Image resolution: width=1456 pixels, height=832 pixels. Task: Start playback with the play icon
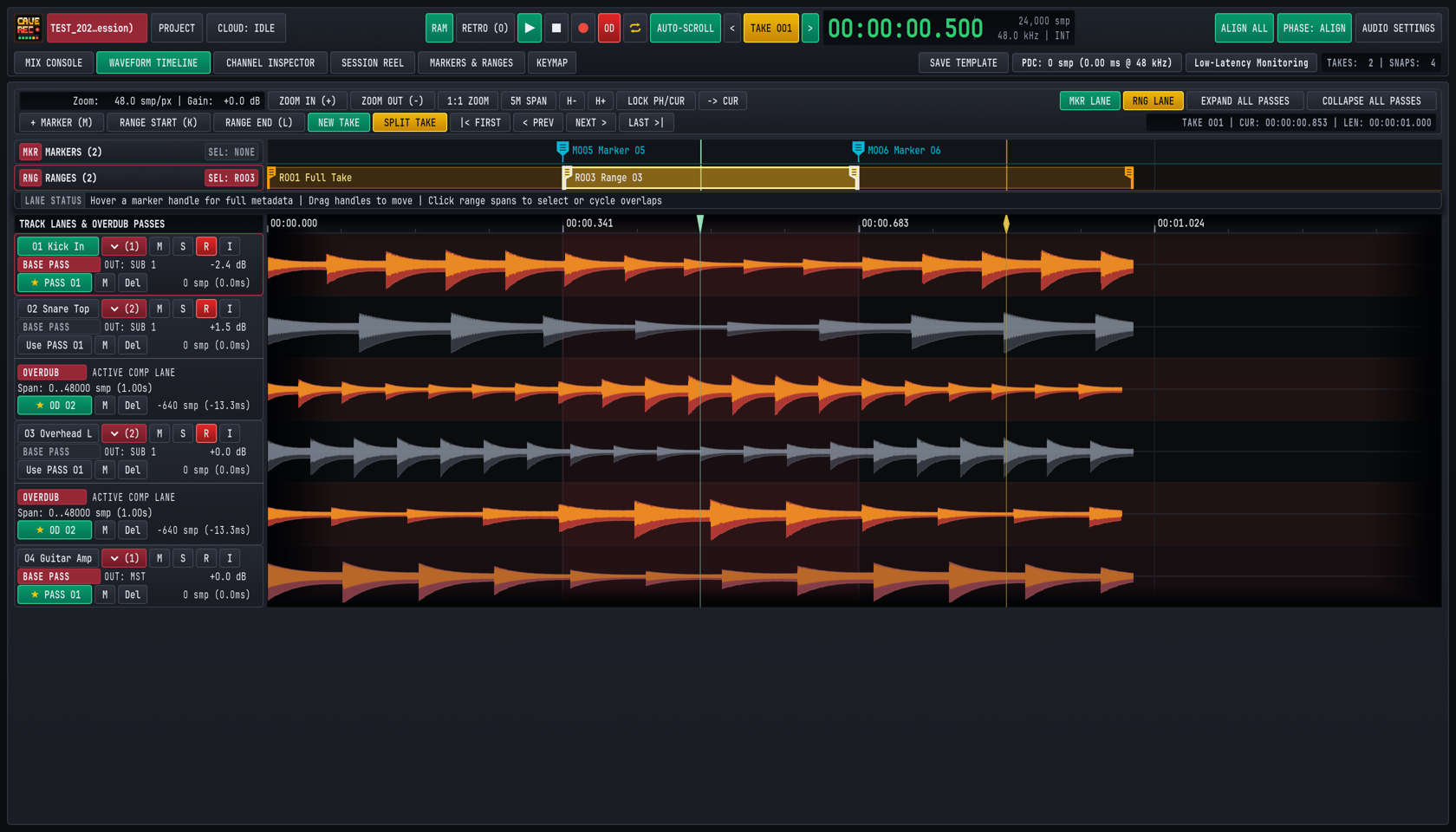tap(529, 28)
